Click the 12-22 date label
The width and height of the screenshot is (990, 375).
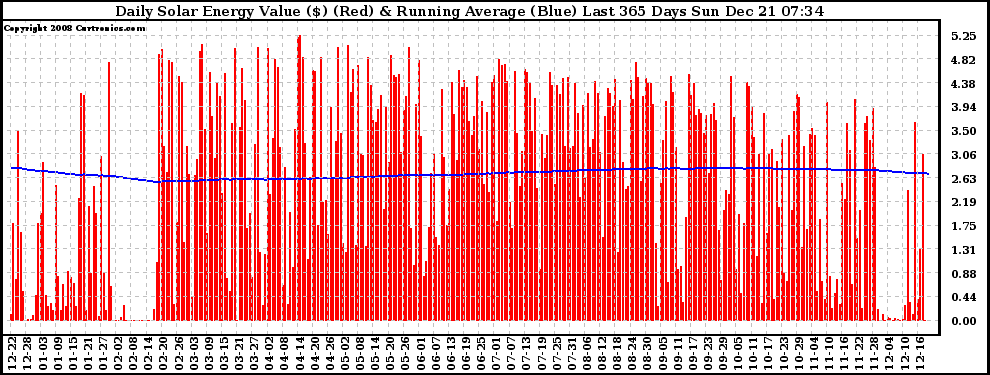pos(12,353)
